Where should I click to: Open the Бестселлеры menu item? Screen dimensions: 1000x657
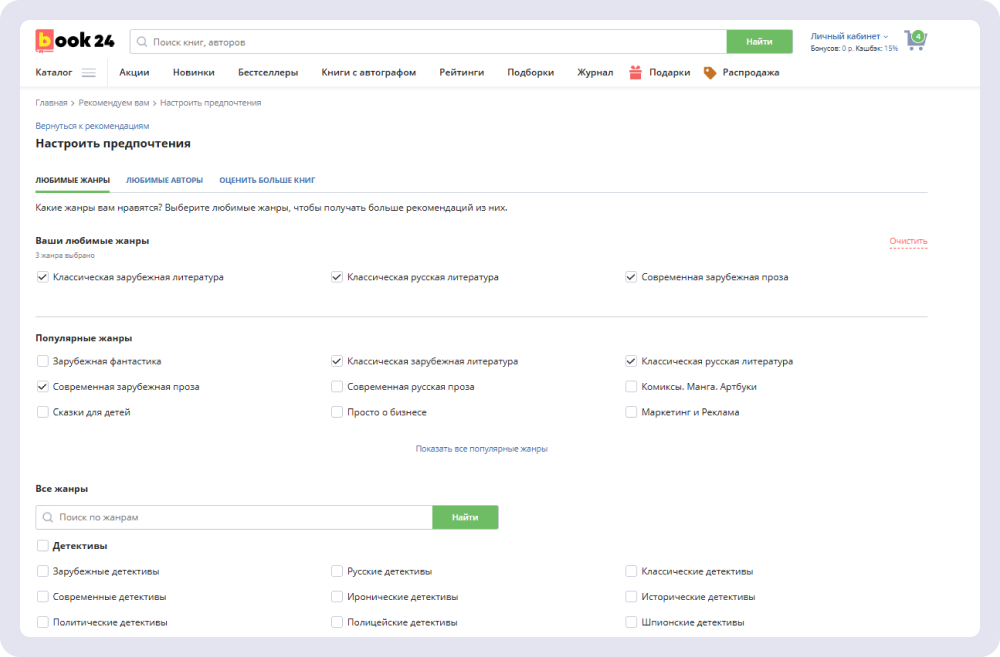[267, 72]
